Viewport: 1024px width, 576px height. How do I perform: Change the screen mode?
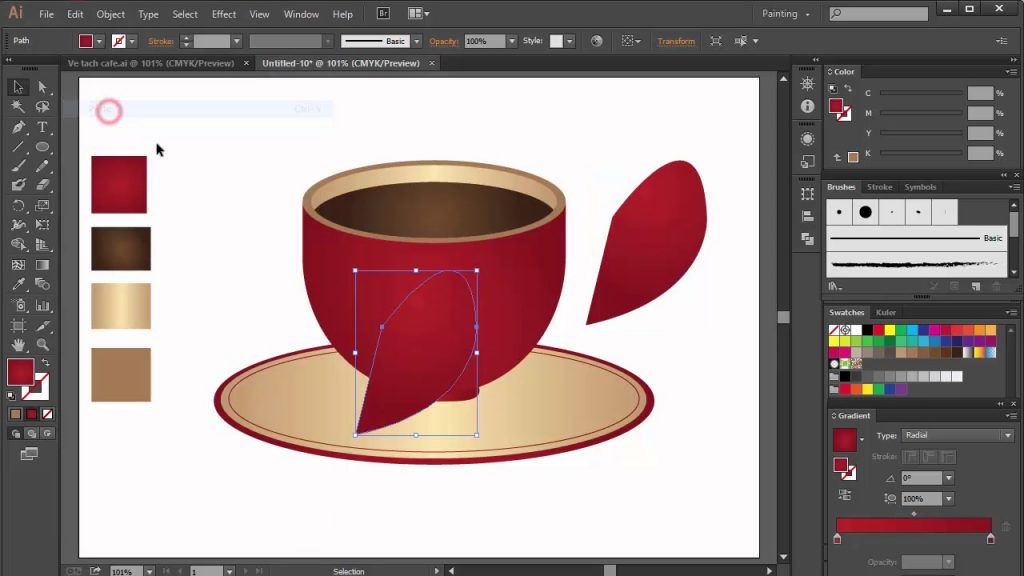pyautogui.click(x=29, y=454)
